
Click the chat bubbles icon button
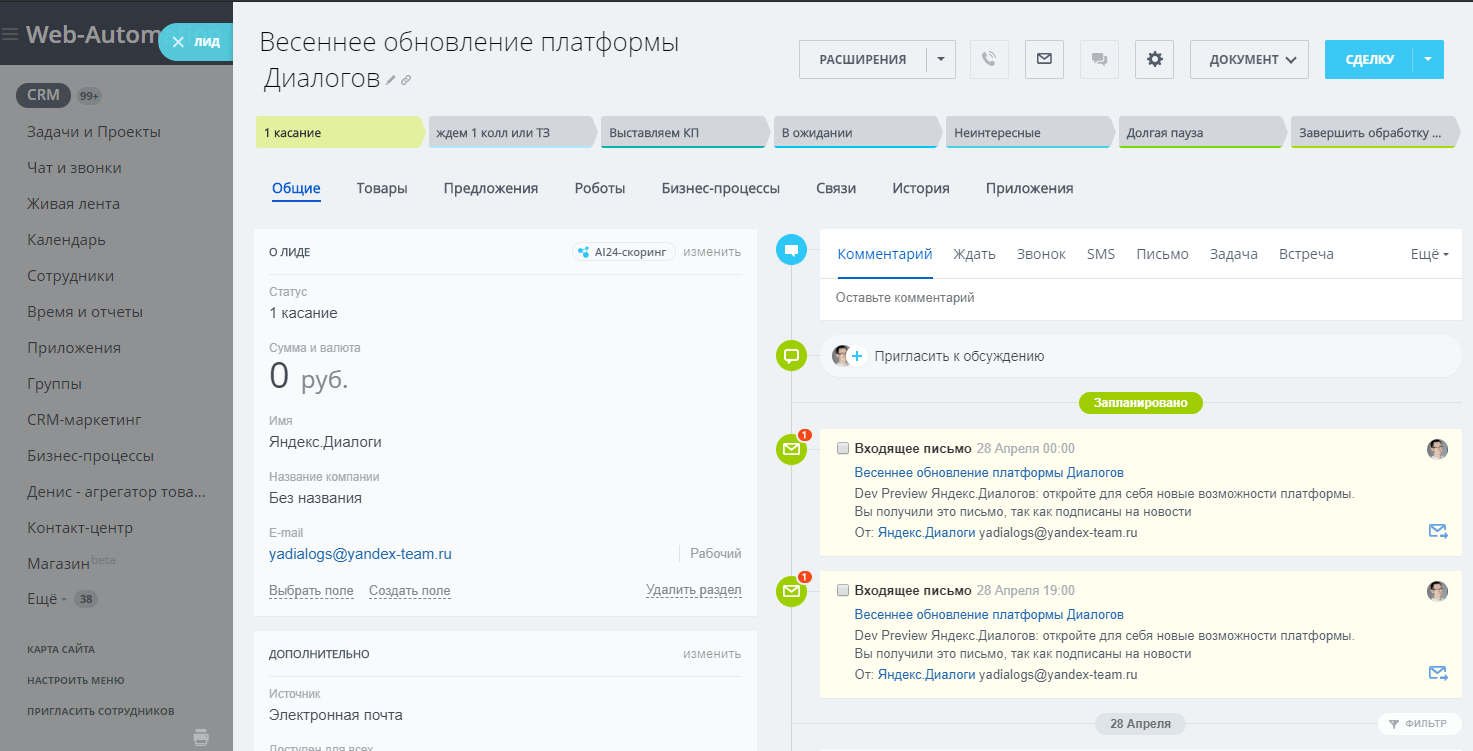[x=1099, y=59]
